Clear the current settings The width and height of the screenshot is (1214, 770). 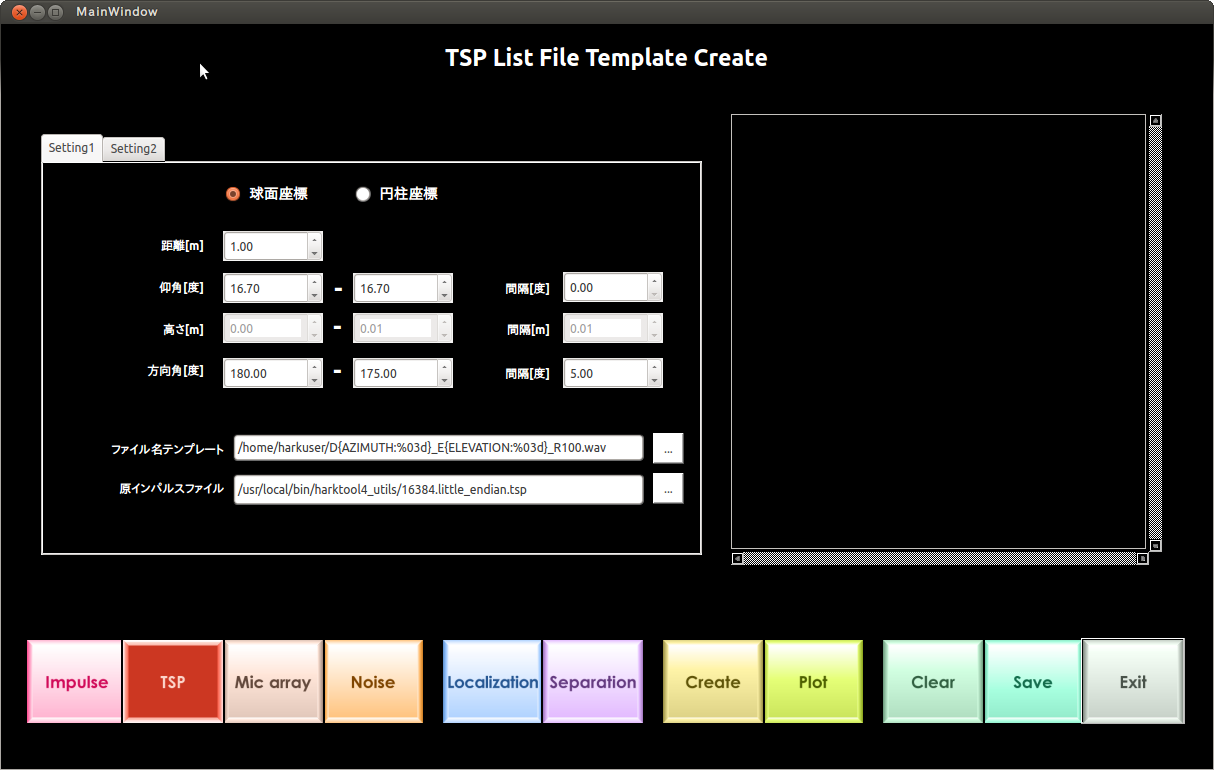tap(932, 681)
